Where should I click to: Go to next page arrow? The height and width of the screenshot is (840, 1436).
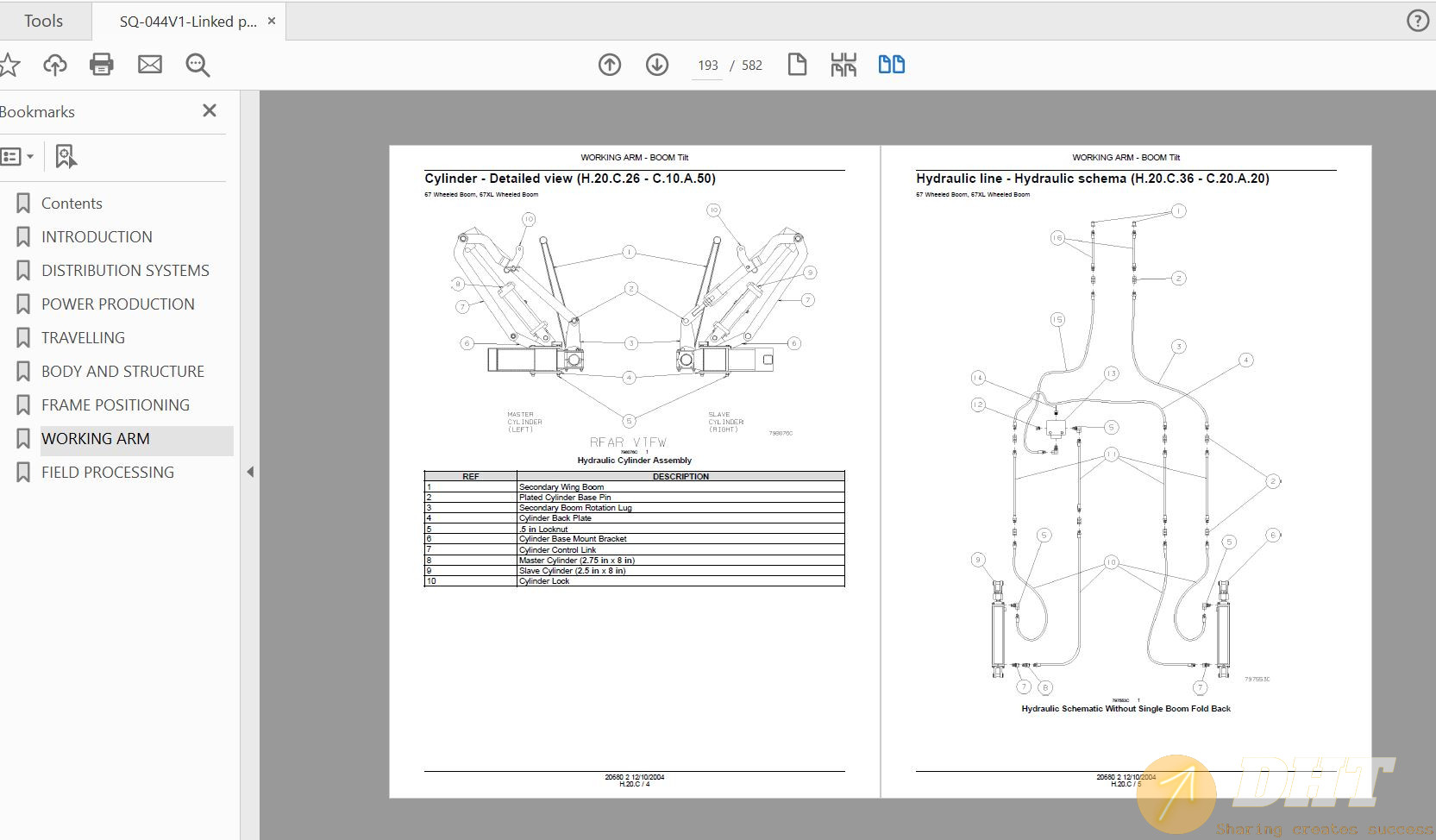[657, 65]
